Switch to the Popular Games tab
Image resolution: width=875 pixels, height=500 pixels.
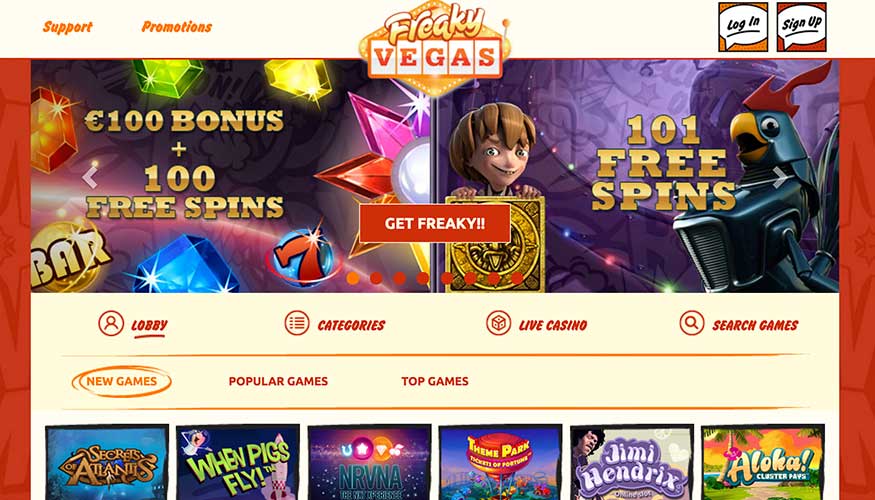point(278,382)
